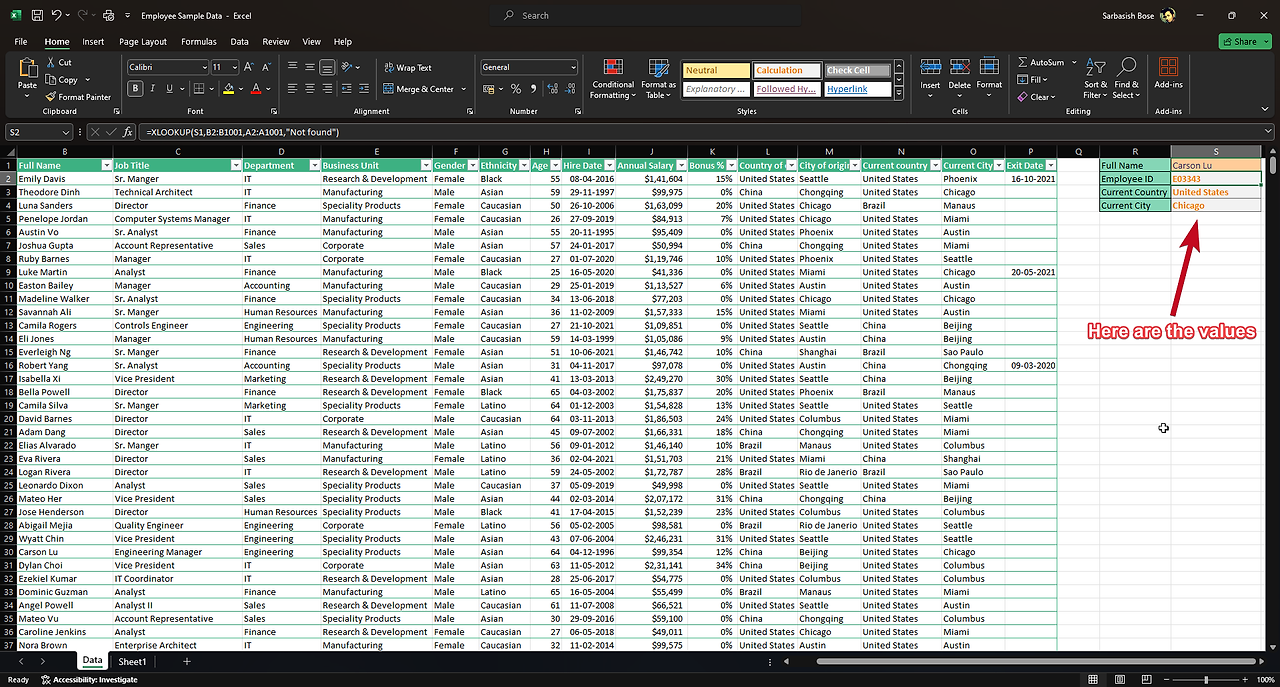Click the Quick Print Preview icon in the title bar
The height and width of the screenshot is (687, 1280).
(x=108, y=16)
